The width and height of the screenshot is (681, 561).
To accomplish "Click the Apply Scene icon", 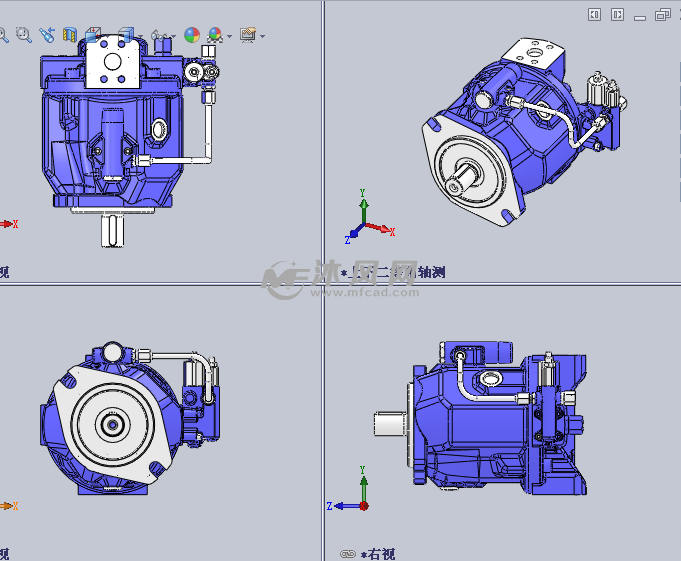I will (x=215, y=35).
